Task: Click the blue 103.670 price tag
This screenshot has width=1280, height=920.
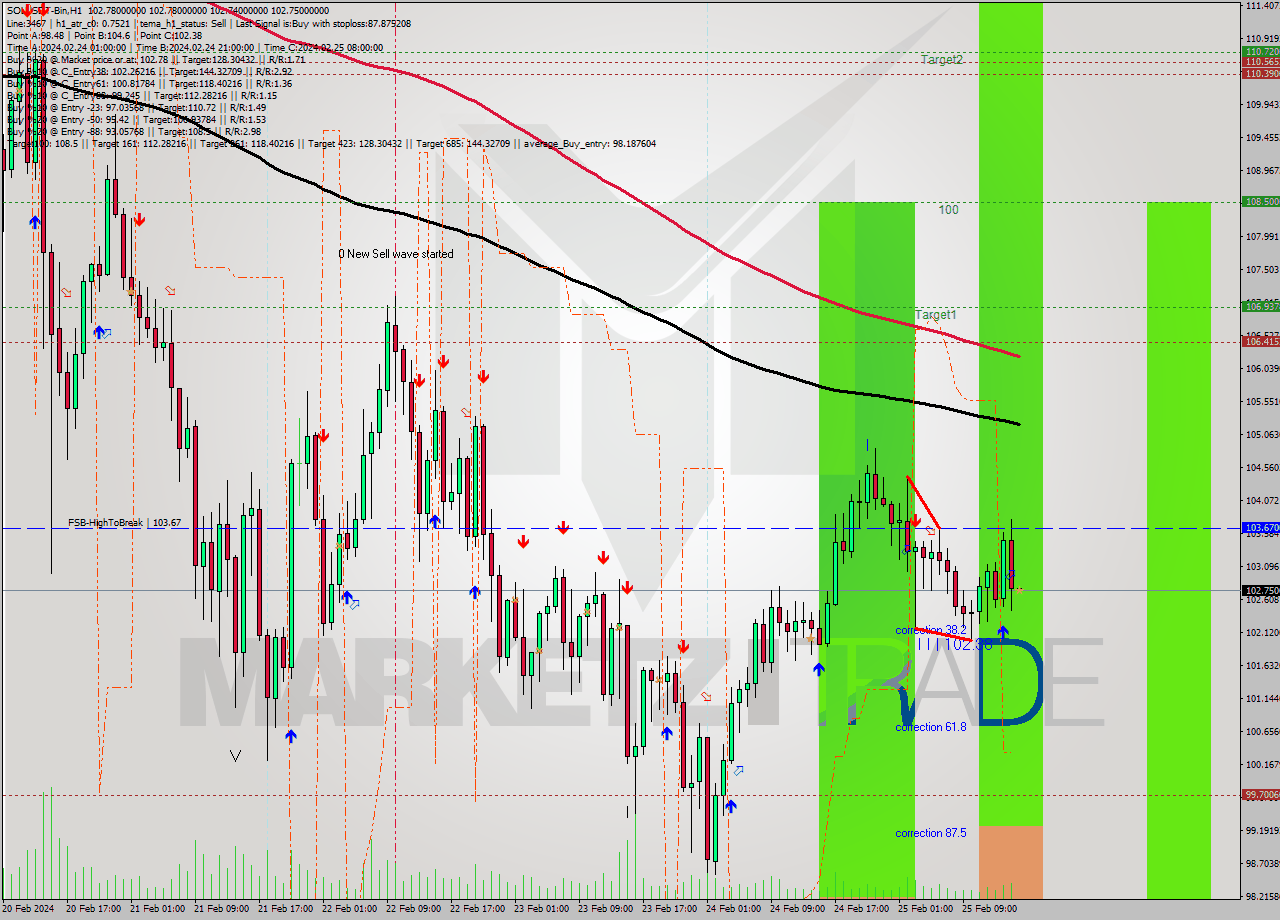Action: (x=1261, y=528)
